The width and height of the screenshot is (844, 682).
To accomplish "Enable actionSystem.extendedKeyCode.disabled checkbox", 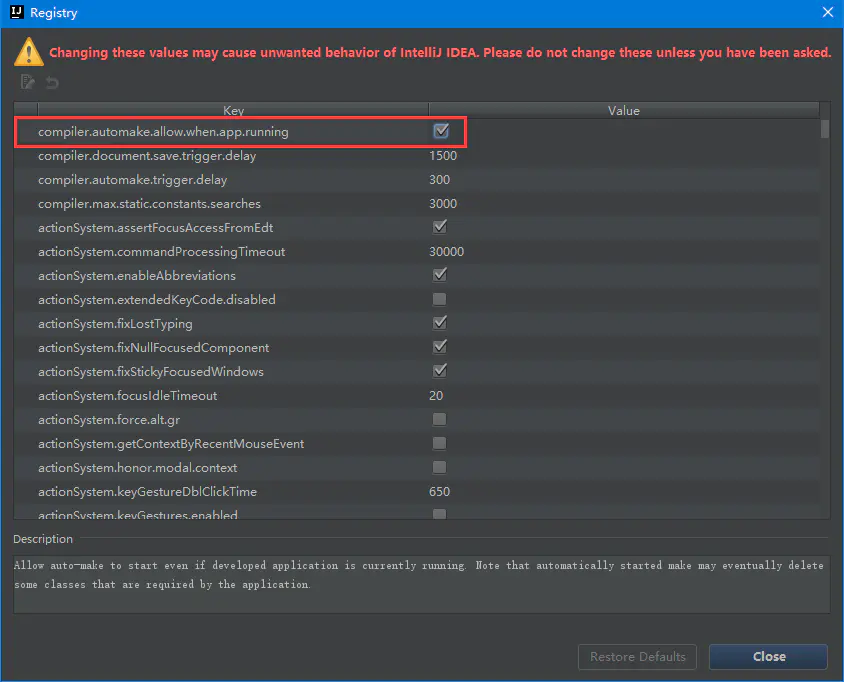I will pyautogui.click(x=439, y=299).
